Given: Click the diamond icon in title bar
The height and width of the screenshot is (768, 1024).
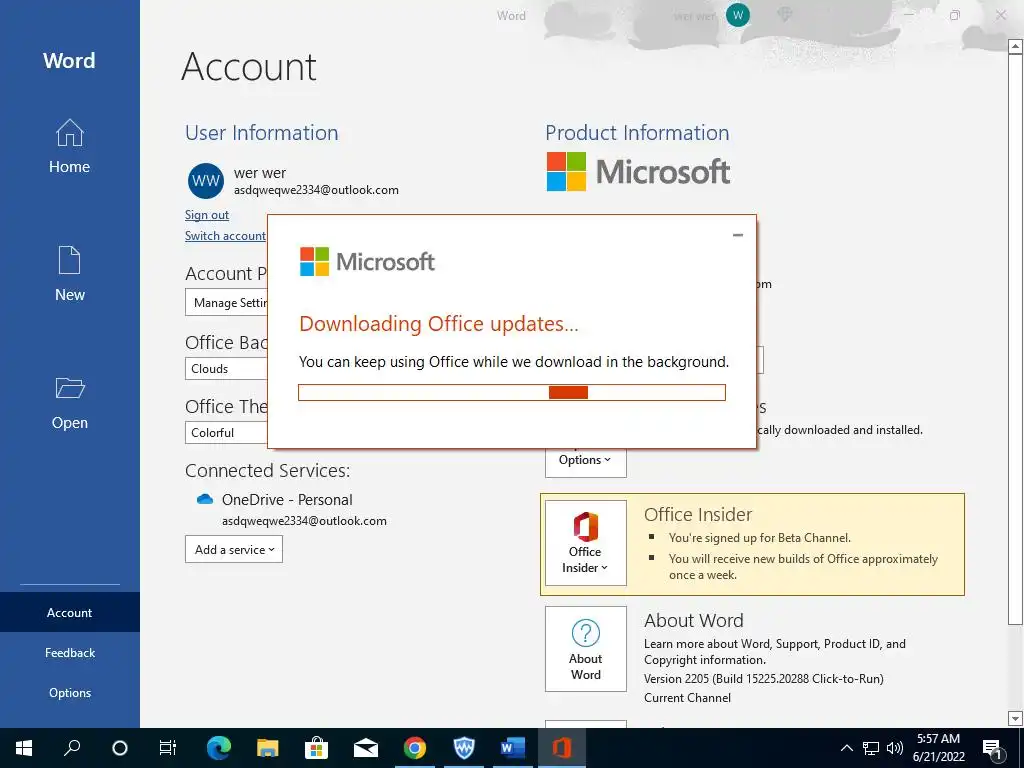Looking at the screenshot, I should click(x=785, y=15).
